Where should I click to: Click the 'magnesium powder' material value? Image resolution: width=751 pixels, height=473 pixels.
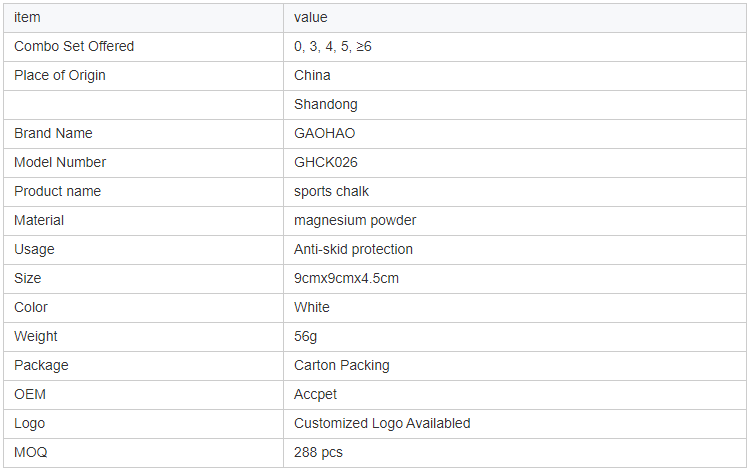355,220
